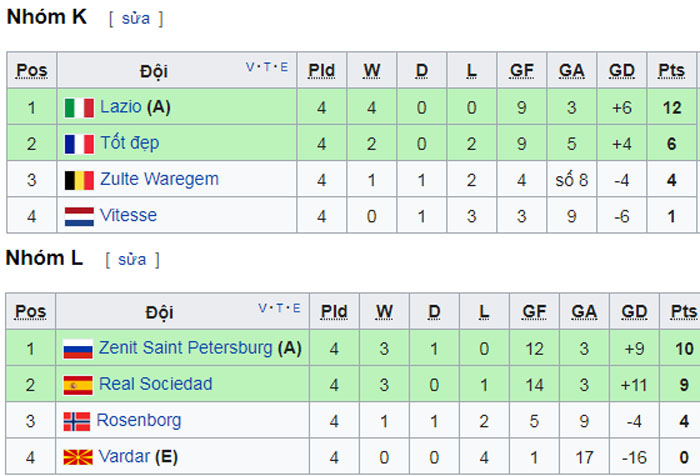
Task: Open the Rosenborg team link
Action: coord(139,421)
